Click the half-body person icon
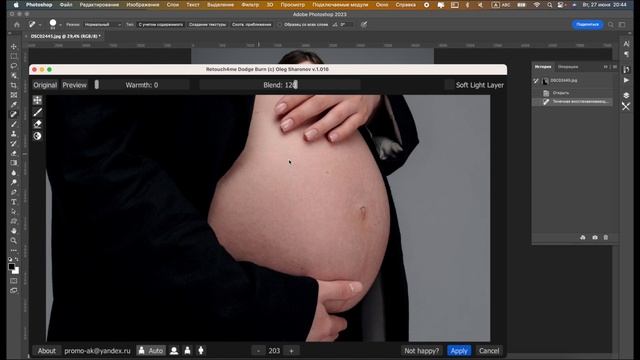This screenshot has height=360, width=640. (187, 351)
